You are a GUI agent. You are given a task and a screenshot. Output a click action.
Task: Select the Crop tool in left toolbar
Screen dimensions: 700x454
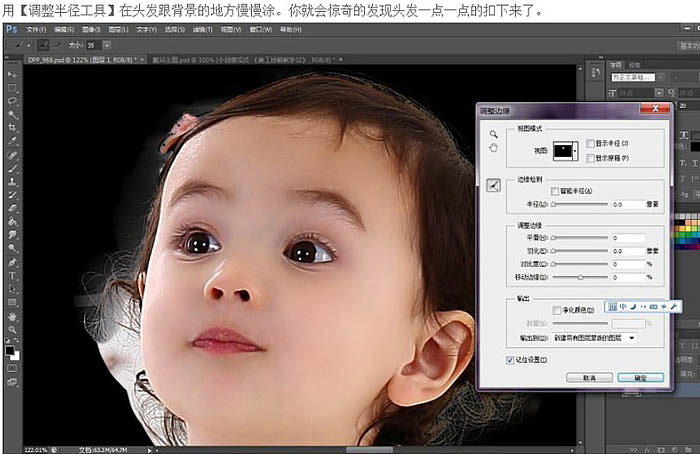pyautogui.click(x=12, y=128)
